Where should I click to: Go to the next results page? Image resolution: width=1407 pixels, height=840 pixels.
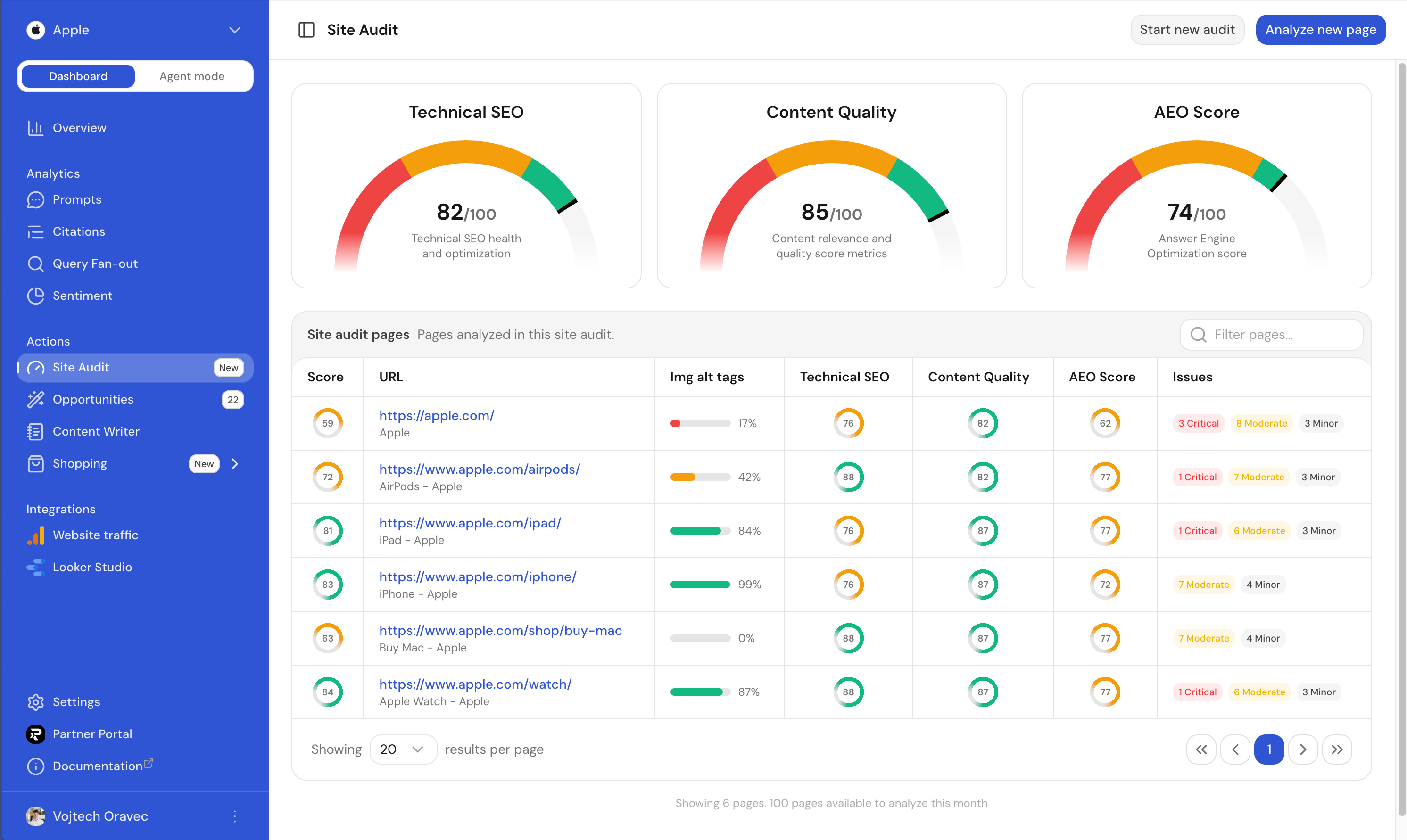coord(1303,749)
